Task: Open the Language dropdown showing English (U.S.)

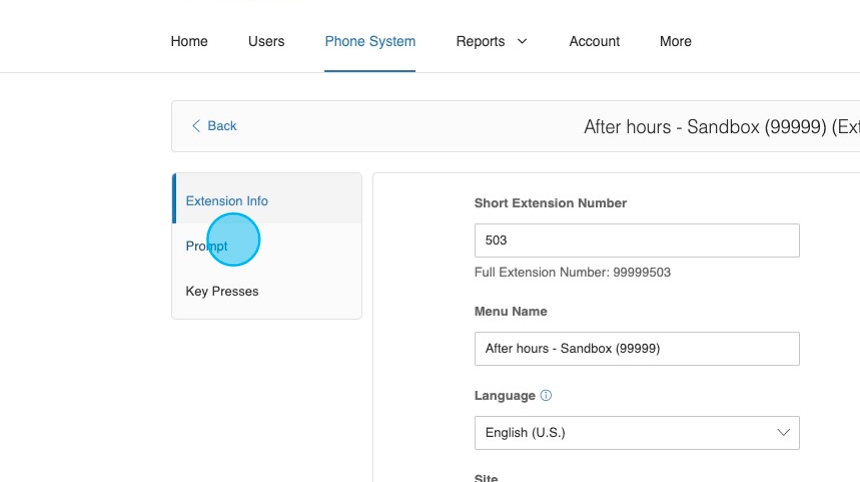Action: (636, 433)
